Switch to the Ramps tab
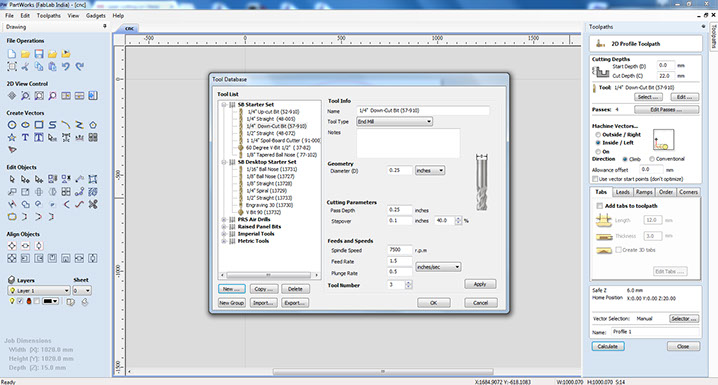The width and height of the screenshot is (718, 385). 644,192
